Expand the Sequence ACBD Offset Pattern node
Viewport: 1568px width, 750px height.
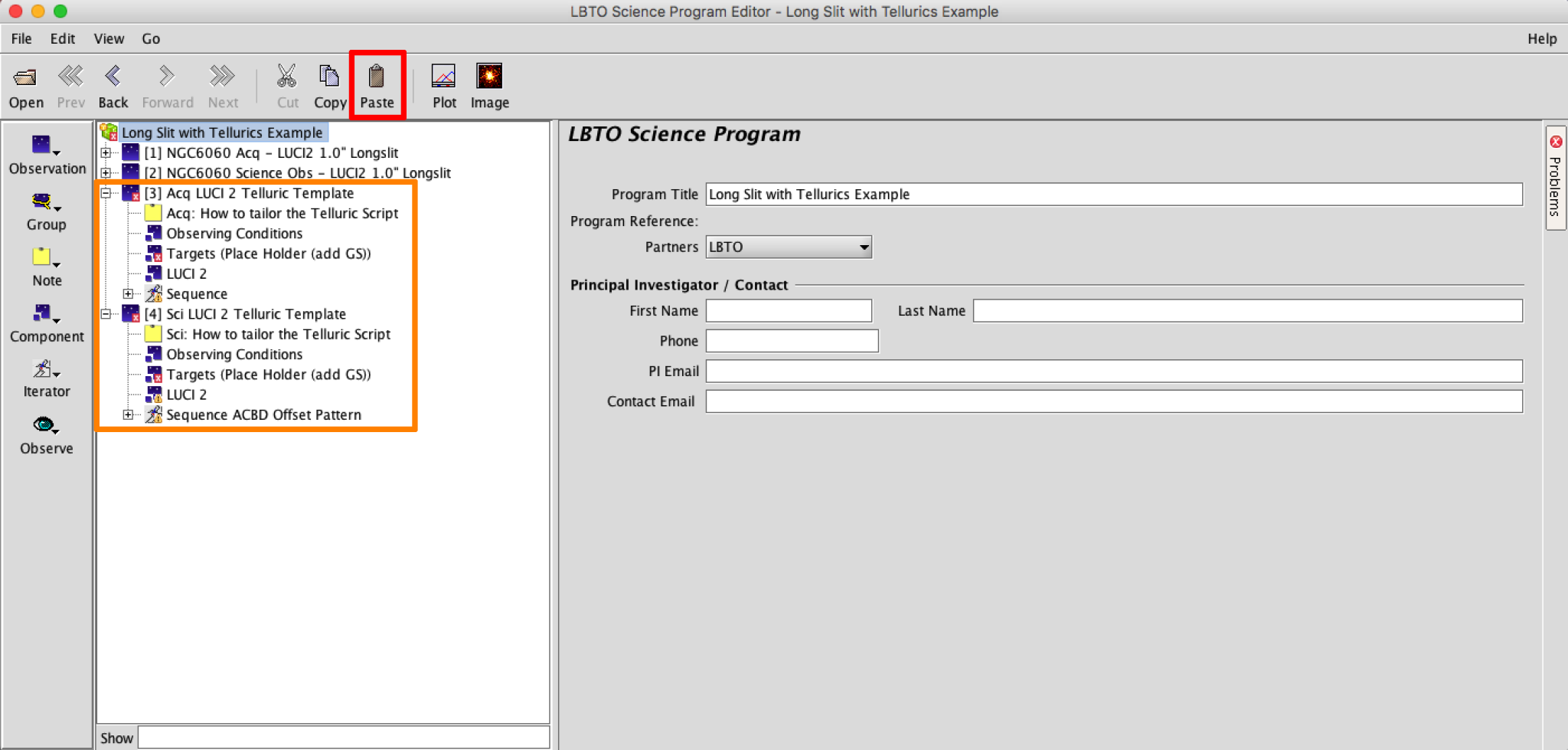128,414
